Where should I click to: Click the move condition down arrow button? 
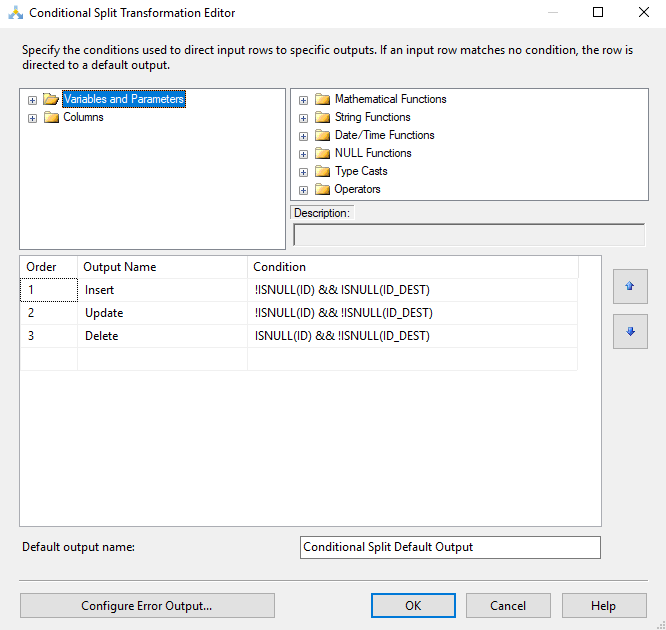(x=630, y=332)
